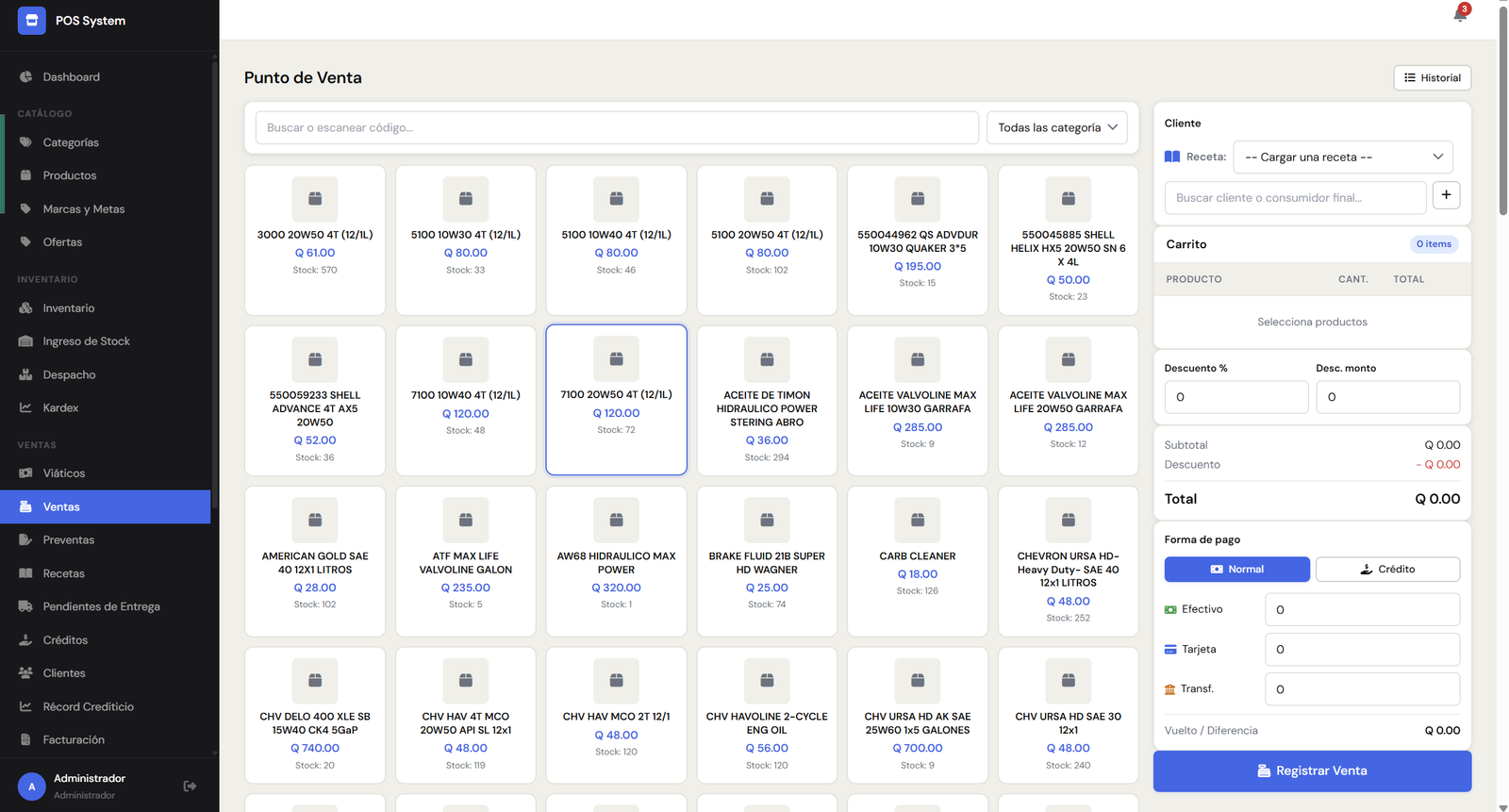Click the Tarjeta card icon
The height and width of the screenshot is (812, 1509).
coord(1170,650)
